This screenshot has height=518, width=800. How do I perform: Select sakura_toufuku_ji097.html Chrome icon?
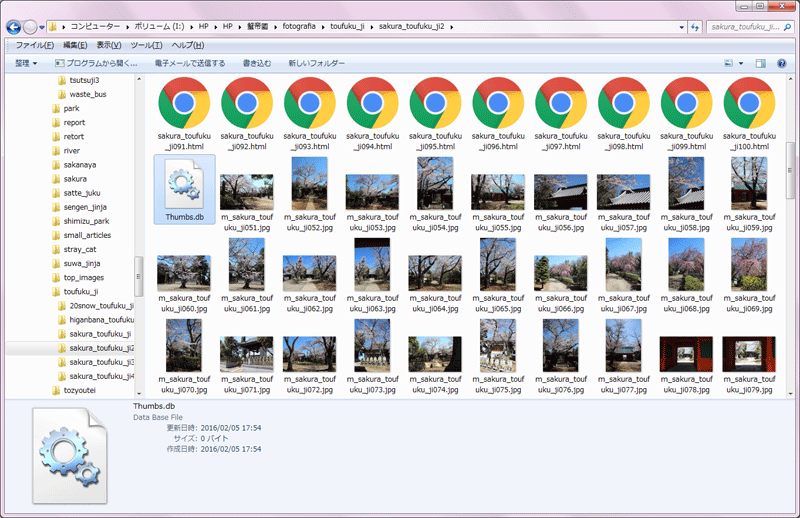(561, 103)
